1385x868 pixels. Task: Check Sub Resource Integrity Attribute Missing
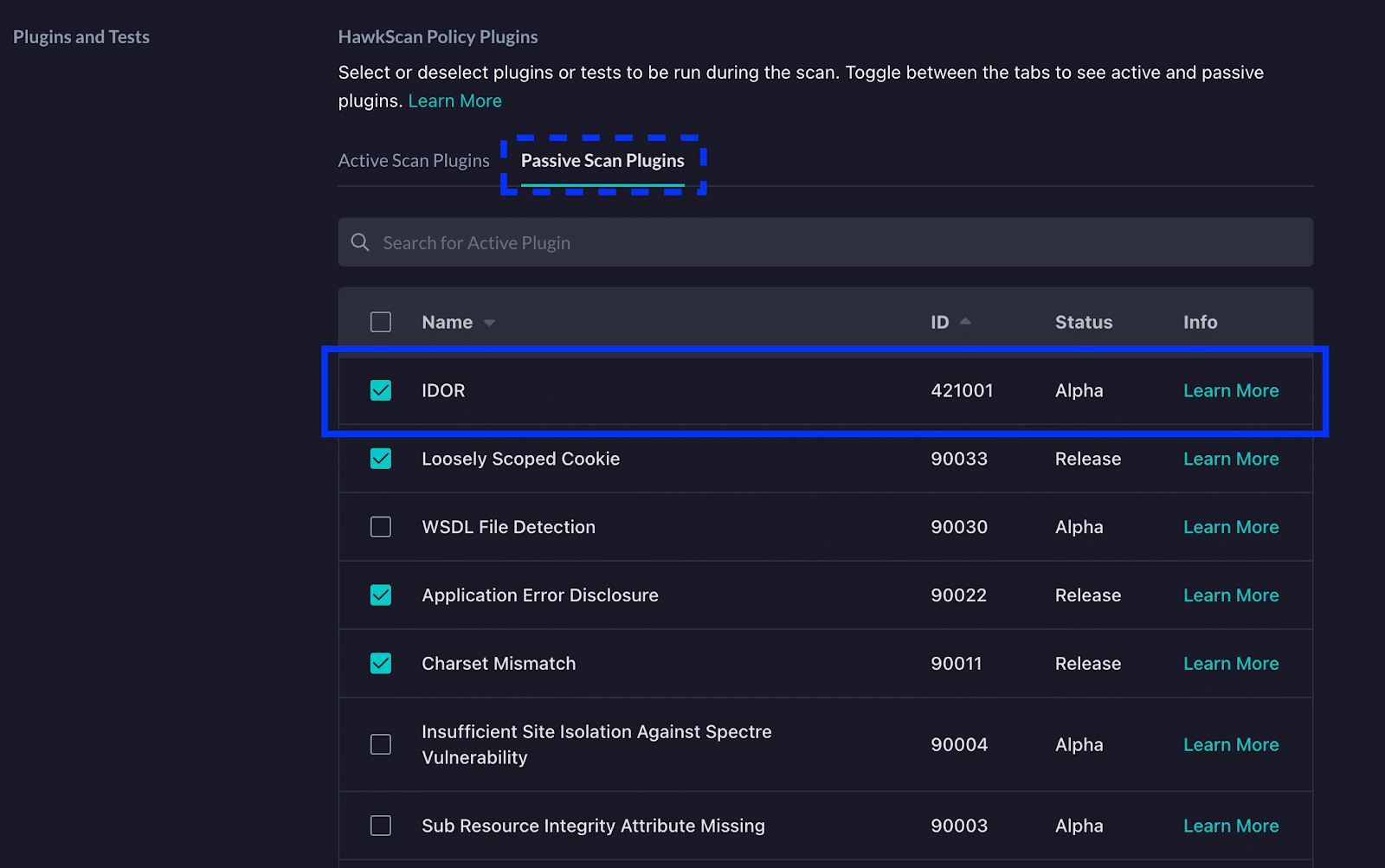pyautogui.click(x=381, y=826)
